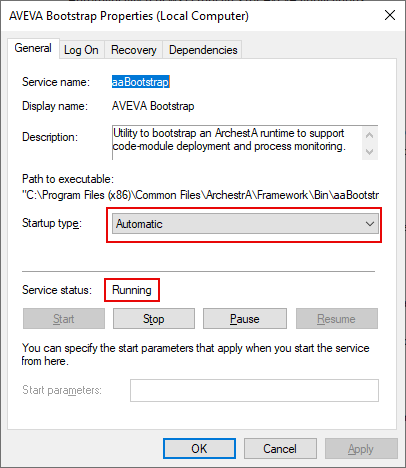The image size is (406, 468).
Task: Click the highlighted aaBootstrap service name
Action: pos(141,82)
